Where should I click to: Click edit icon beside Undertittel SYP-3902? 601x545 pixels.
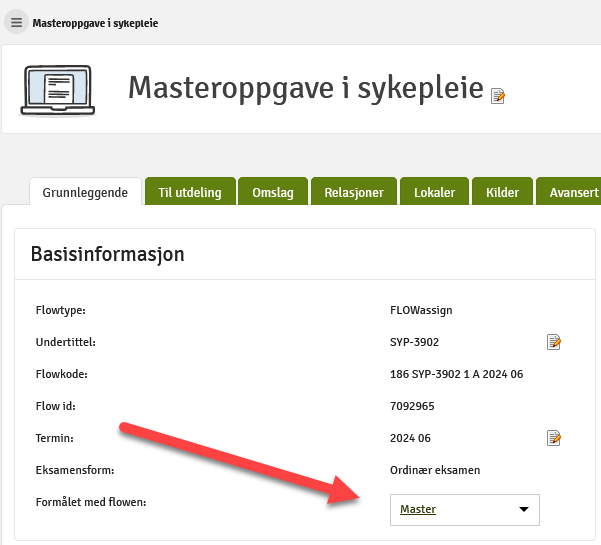click(554, 342)
